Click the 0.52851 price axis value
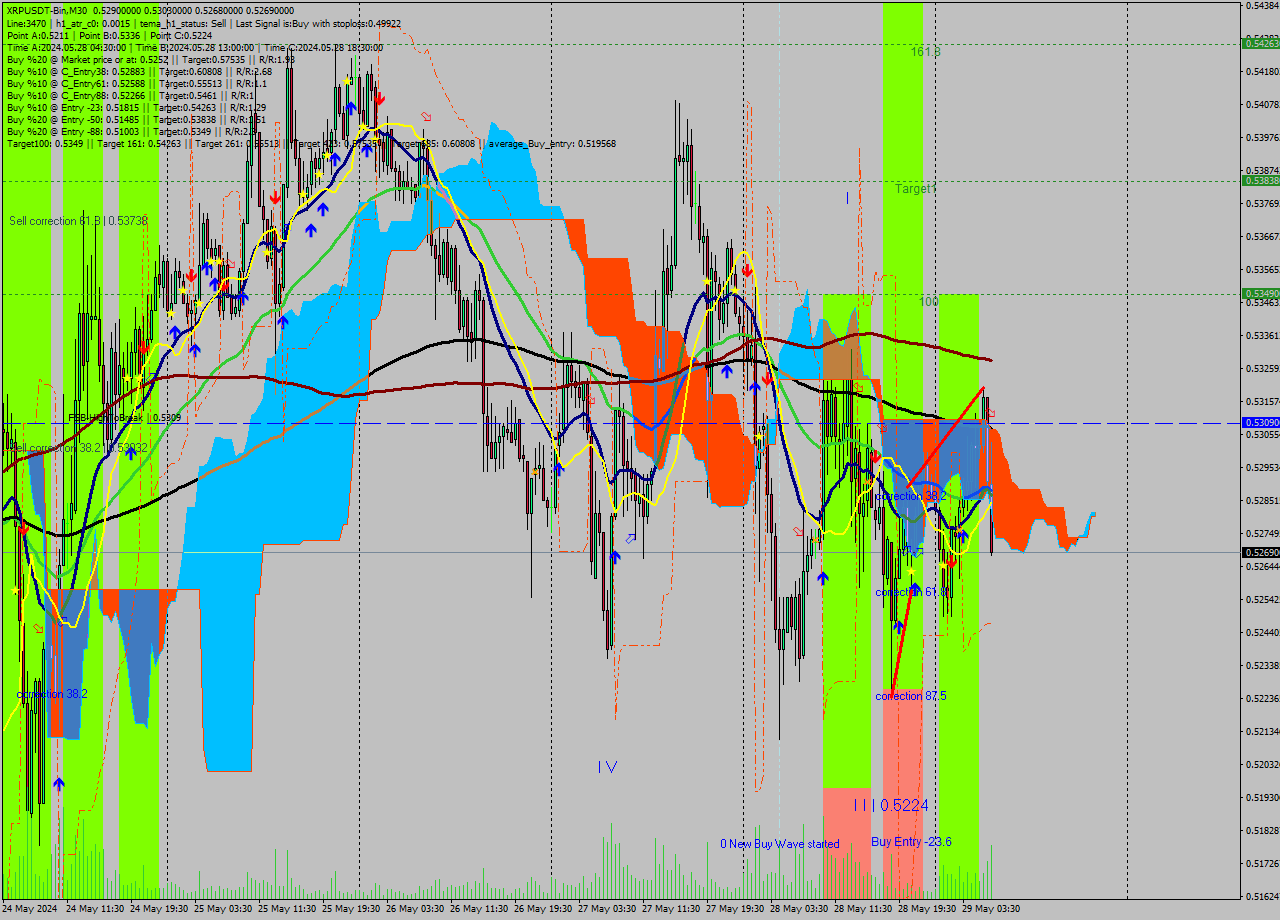The height and width of the screenshot is (920, 1280). (1262, 500)
